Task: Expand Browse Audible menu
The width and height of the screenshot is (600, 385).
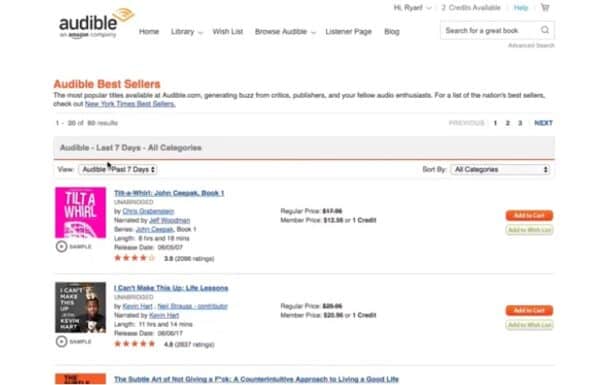Action: [x=285, y=32]
